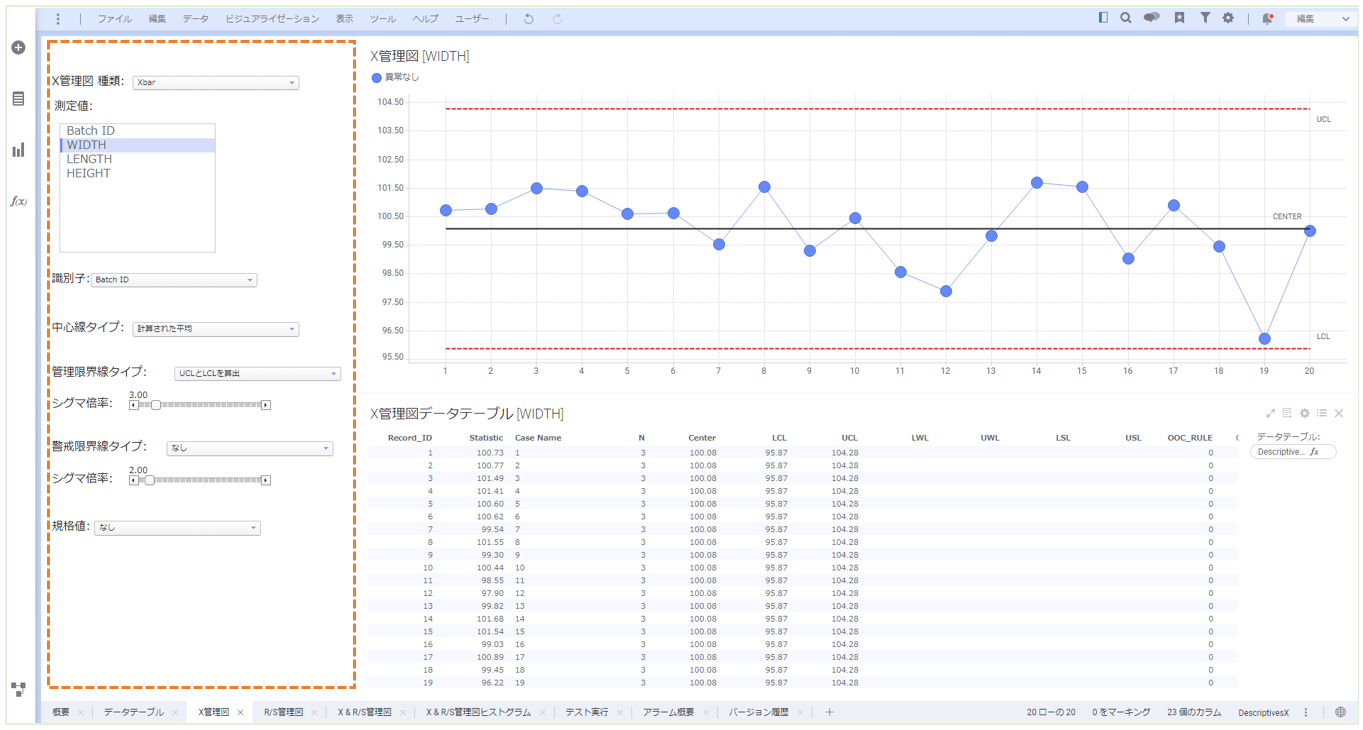Open the ユーザー menu

[x=472, y=19]
